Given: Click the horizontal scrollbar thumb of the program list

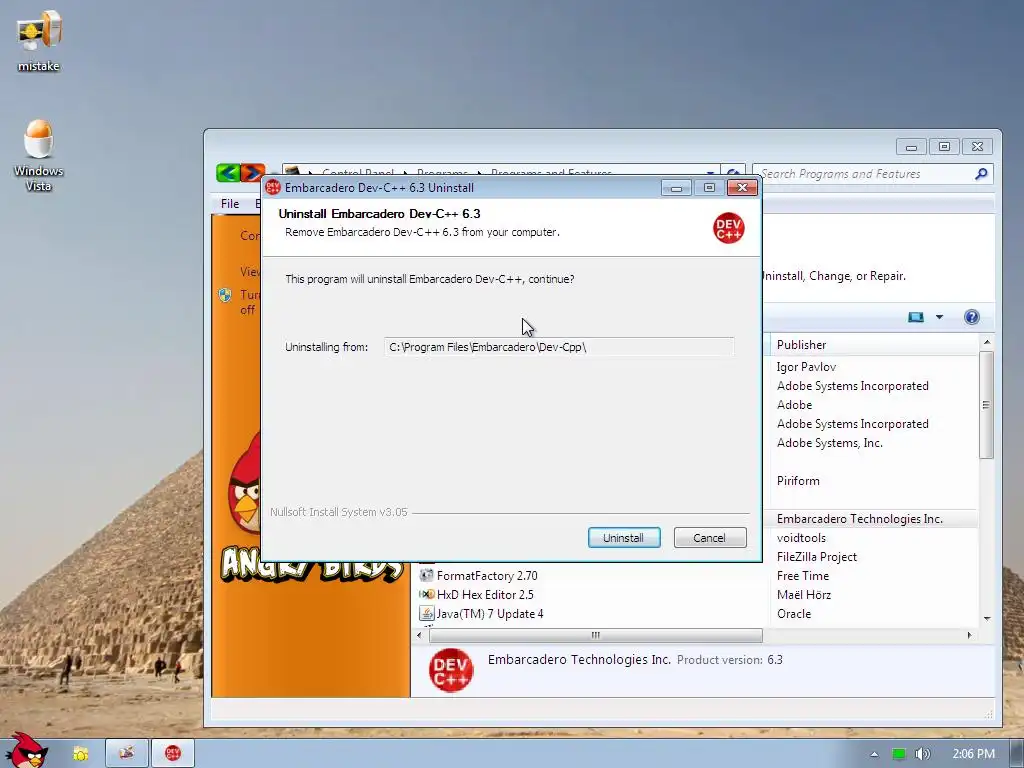Looking at the screenshot, I should tap(596, 635).
